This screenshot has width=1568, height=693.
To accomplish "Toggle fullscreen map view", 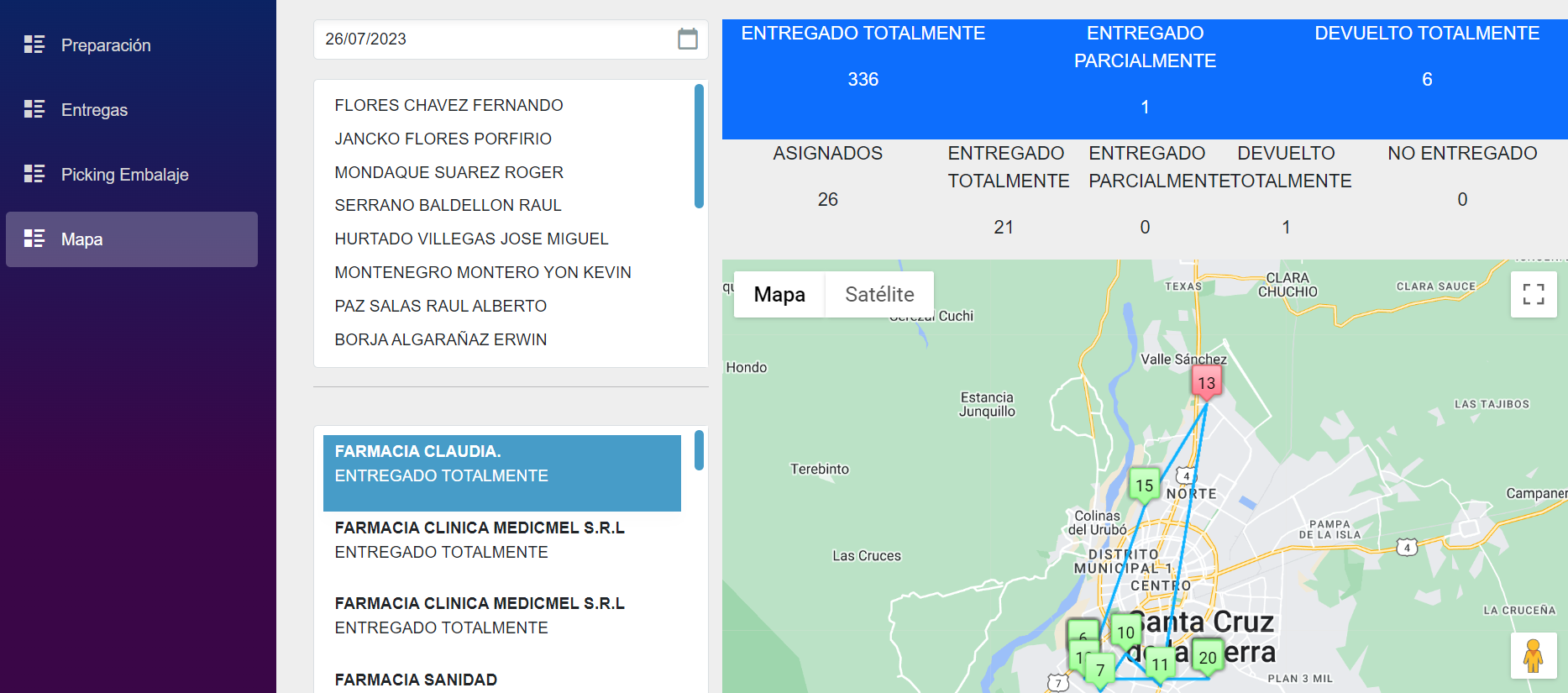I will [x=1534, y=294].
